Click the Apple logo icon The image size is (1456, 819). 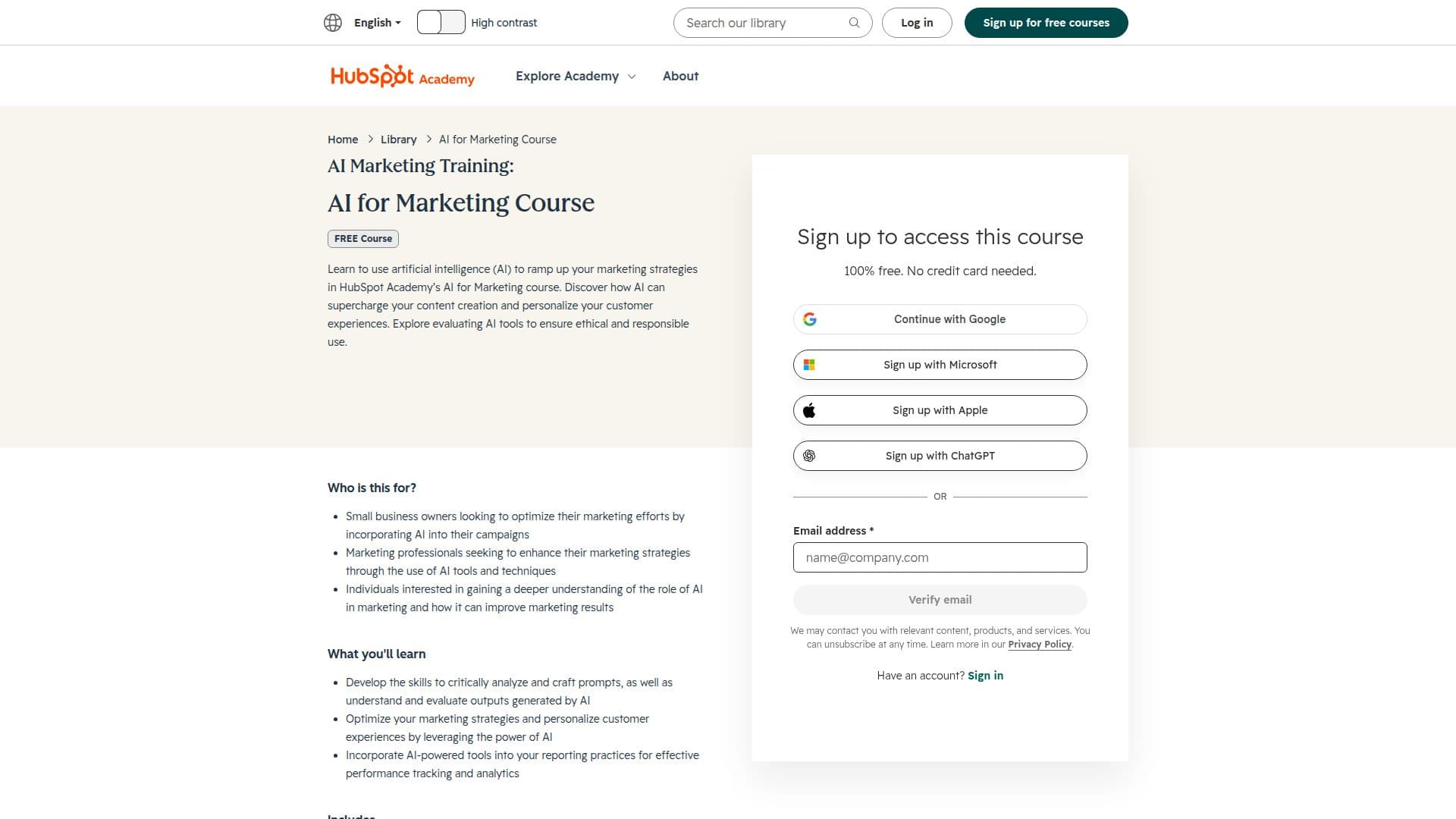(809, 410)
